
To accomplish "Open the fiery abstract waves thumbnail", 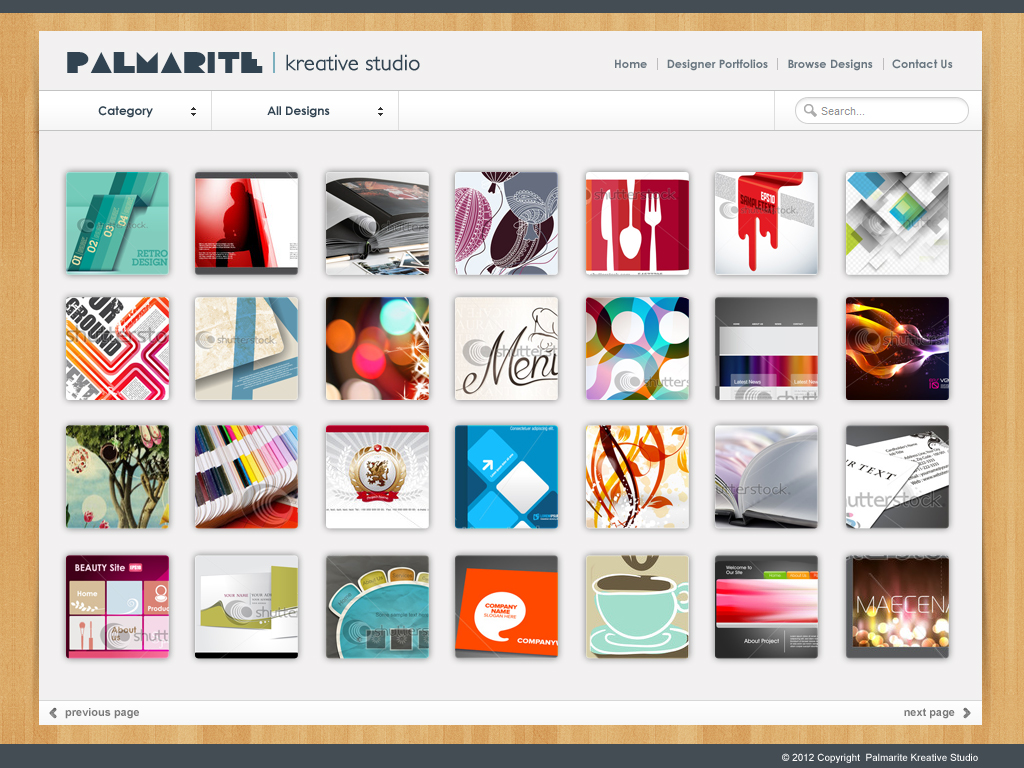I will pos(897,349).
